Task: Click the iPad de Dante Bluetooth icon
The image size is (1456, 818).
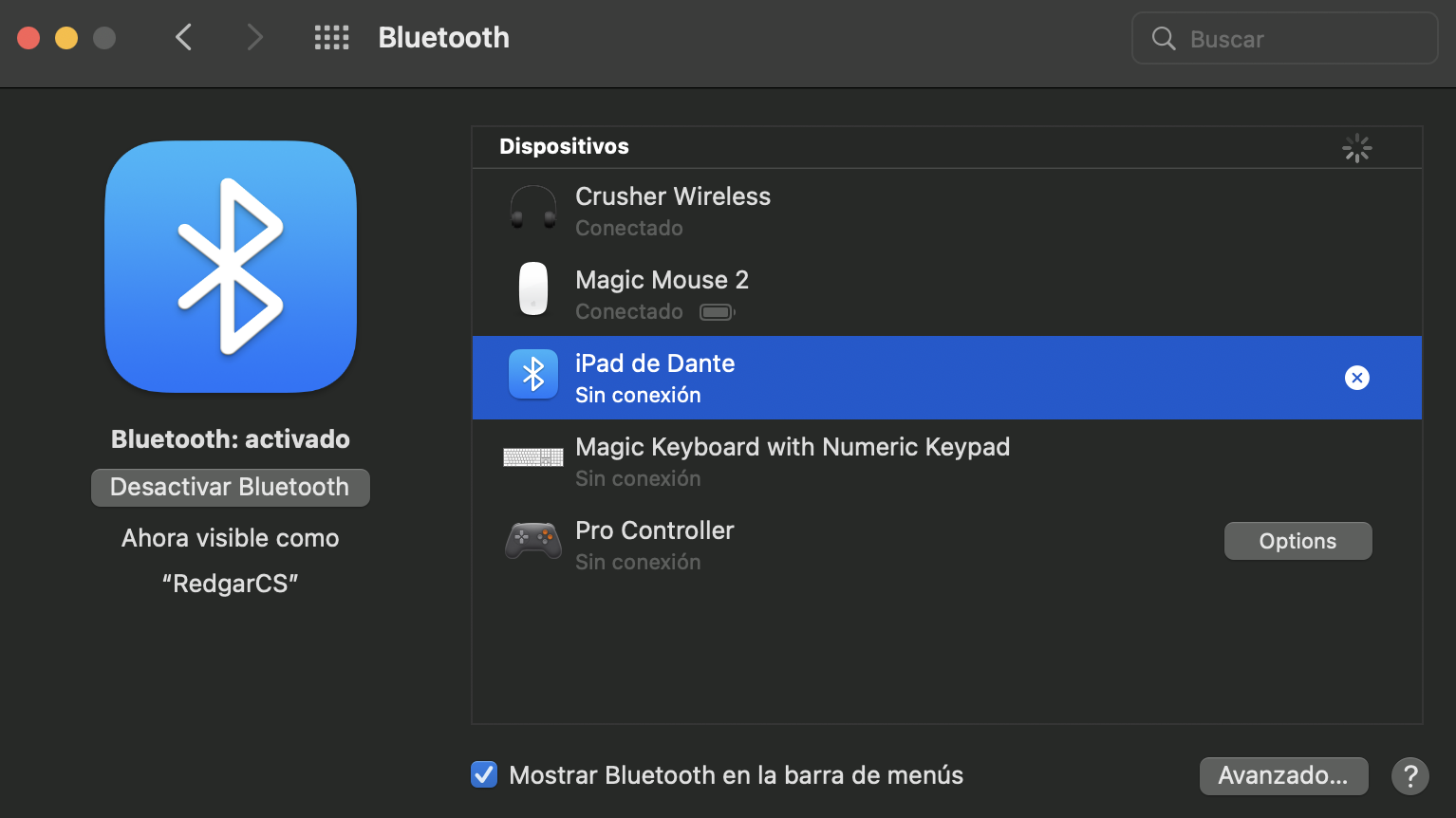Action: 532,375
